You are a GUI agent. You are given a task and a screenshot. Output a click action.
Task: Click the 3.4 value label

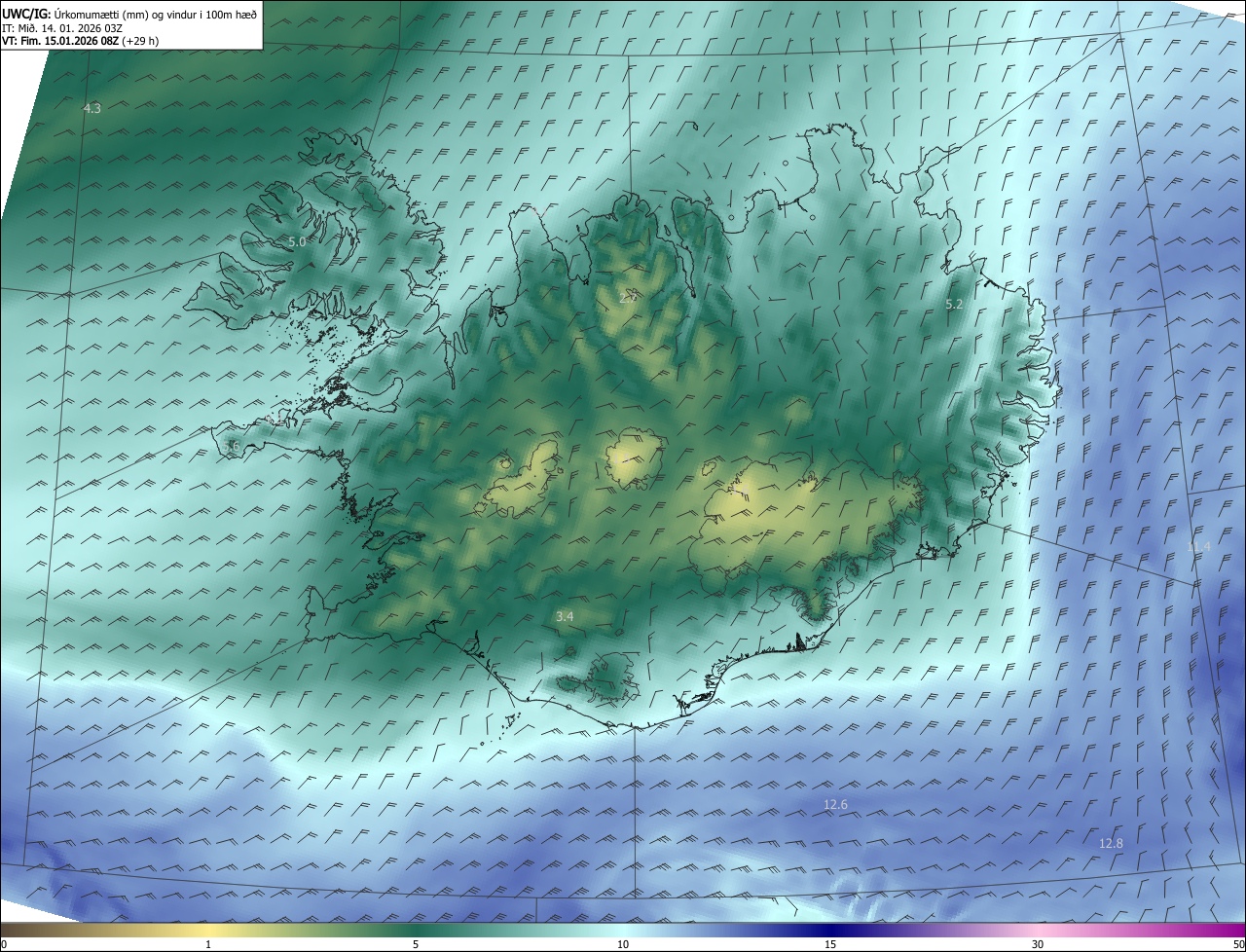coord(565,616)
